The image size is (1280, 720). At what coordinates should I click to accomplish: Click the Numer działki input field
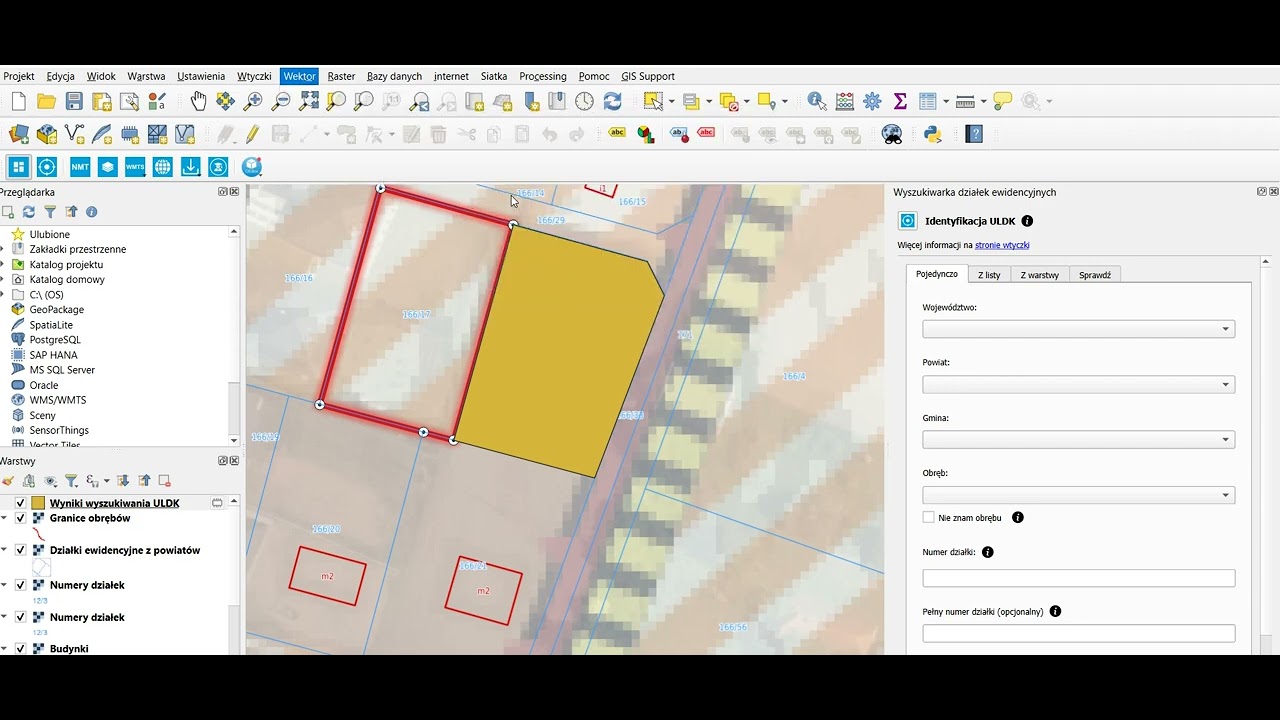1078,578
